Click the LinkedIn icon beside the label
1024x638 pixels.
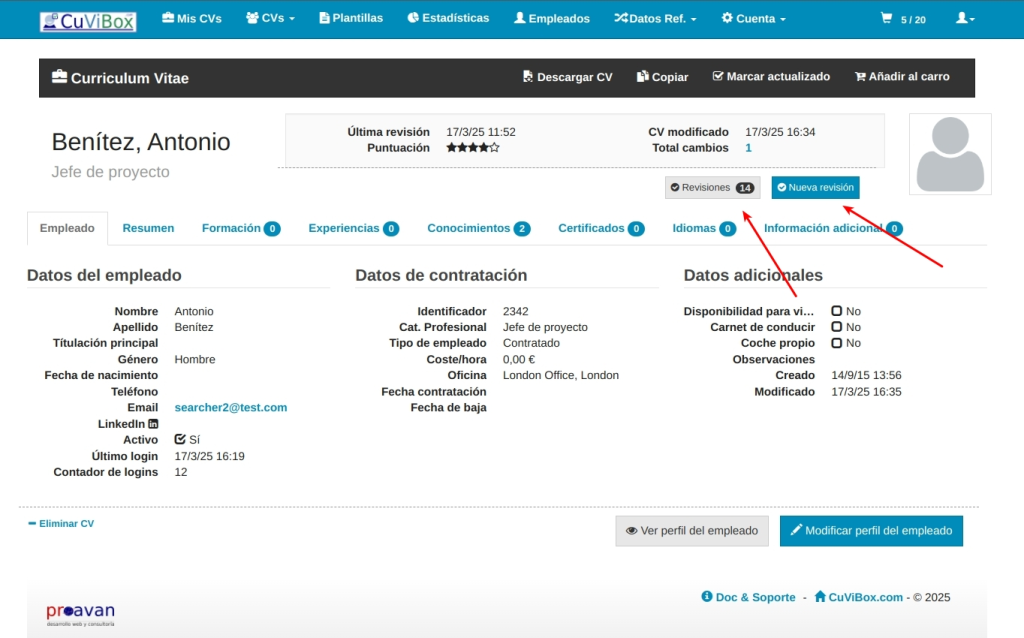pos(153,424)
